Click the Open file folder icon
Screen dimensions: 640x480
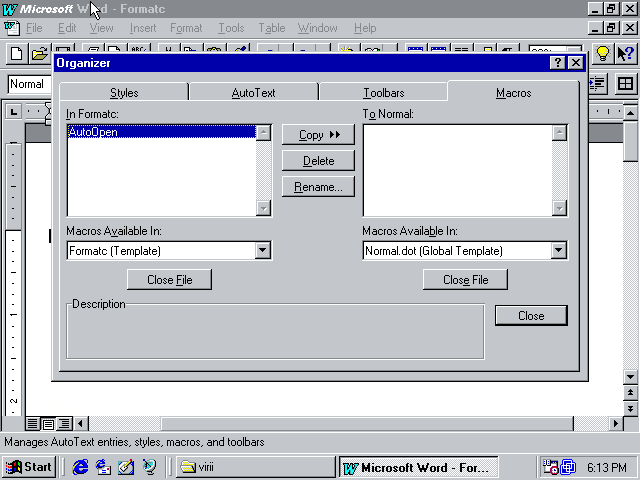coord(39,53)
